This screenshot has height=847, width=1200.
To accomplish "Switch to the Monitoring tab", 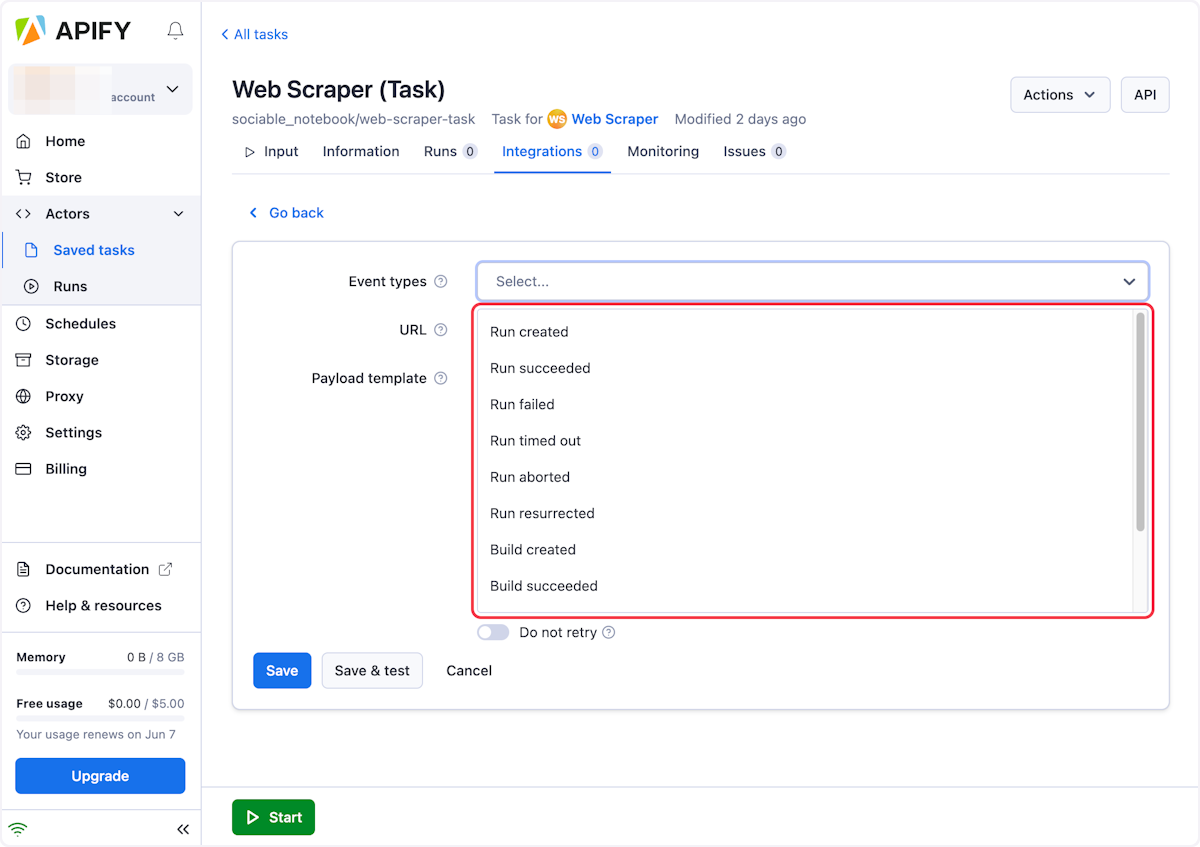I will 663,152.
